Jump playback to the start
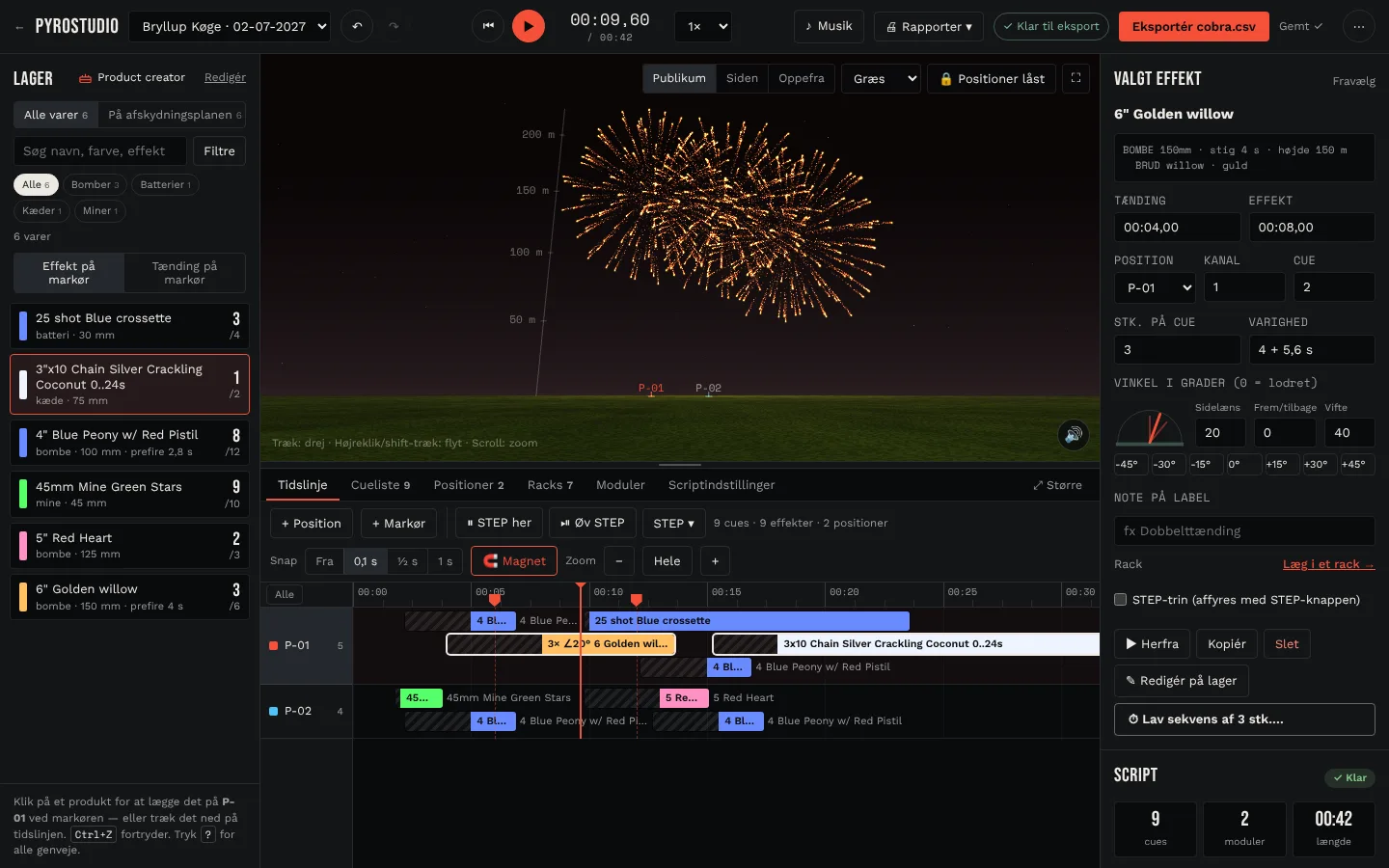Screen dimensions: 1389x868 point(488,26)
